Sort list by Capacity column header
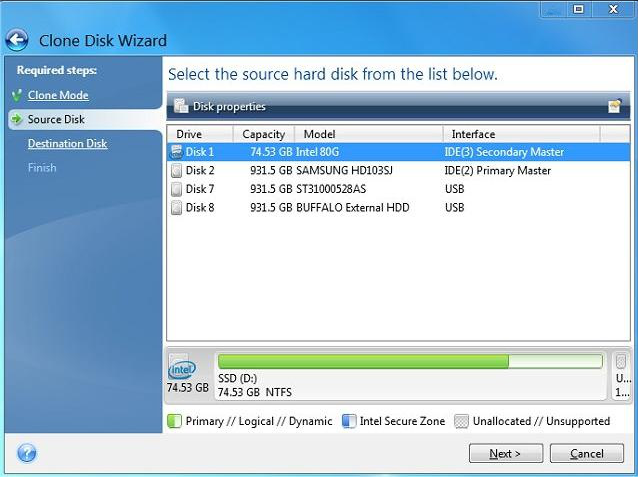The height and width of the screenshot is (477, 638). (x=263, y=134)
